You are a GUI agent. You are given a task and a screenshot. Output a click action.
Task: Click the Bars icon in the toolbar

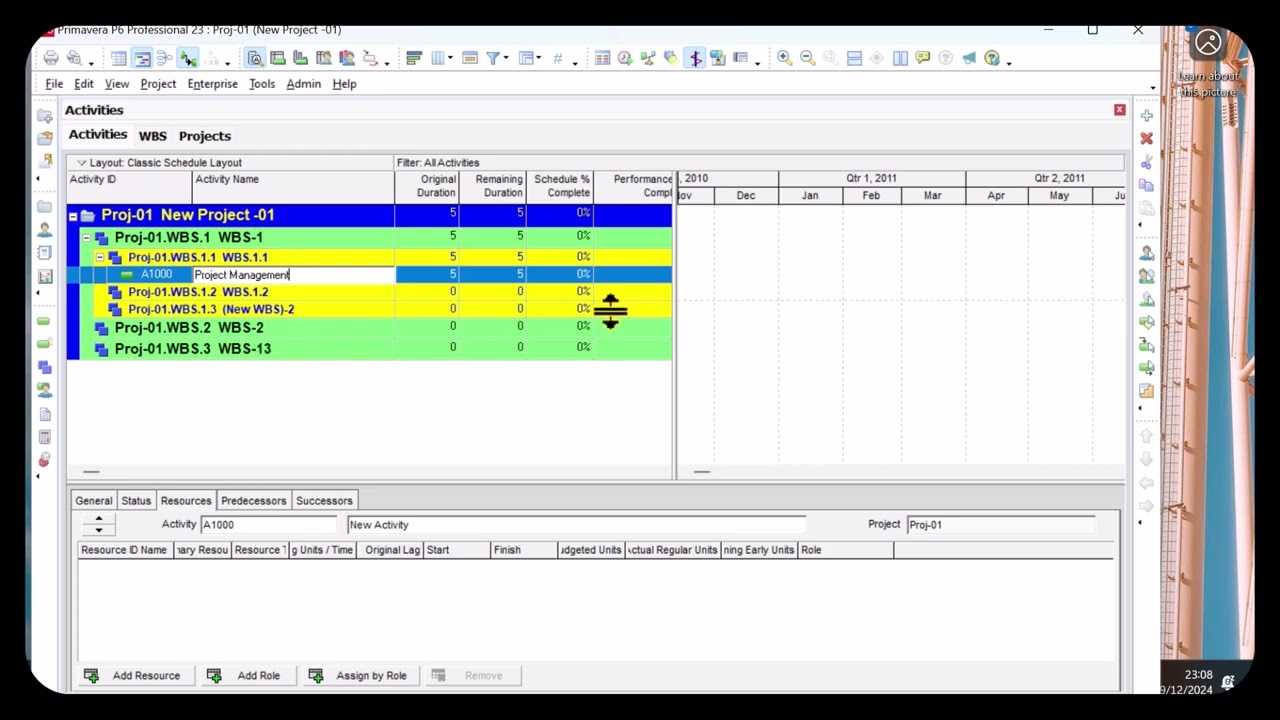(414, 59)
